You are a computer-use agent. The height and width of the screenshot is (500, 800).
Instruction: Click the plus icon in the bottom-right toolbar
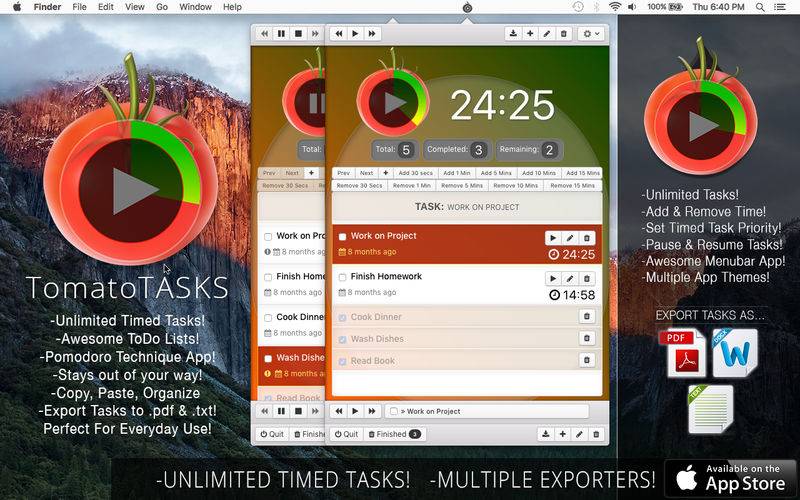point(562,434)
